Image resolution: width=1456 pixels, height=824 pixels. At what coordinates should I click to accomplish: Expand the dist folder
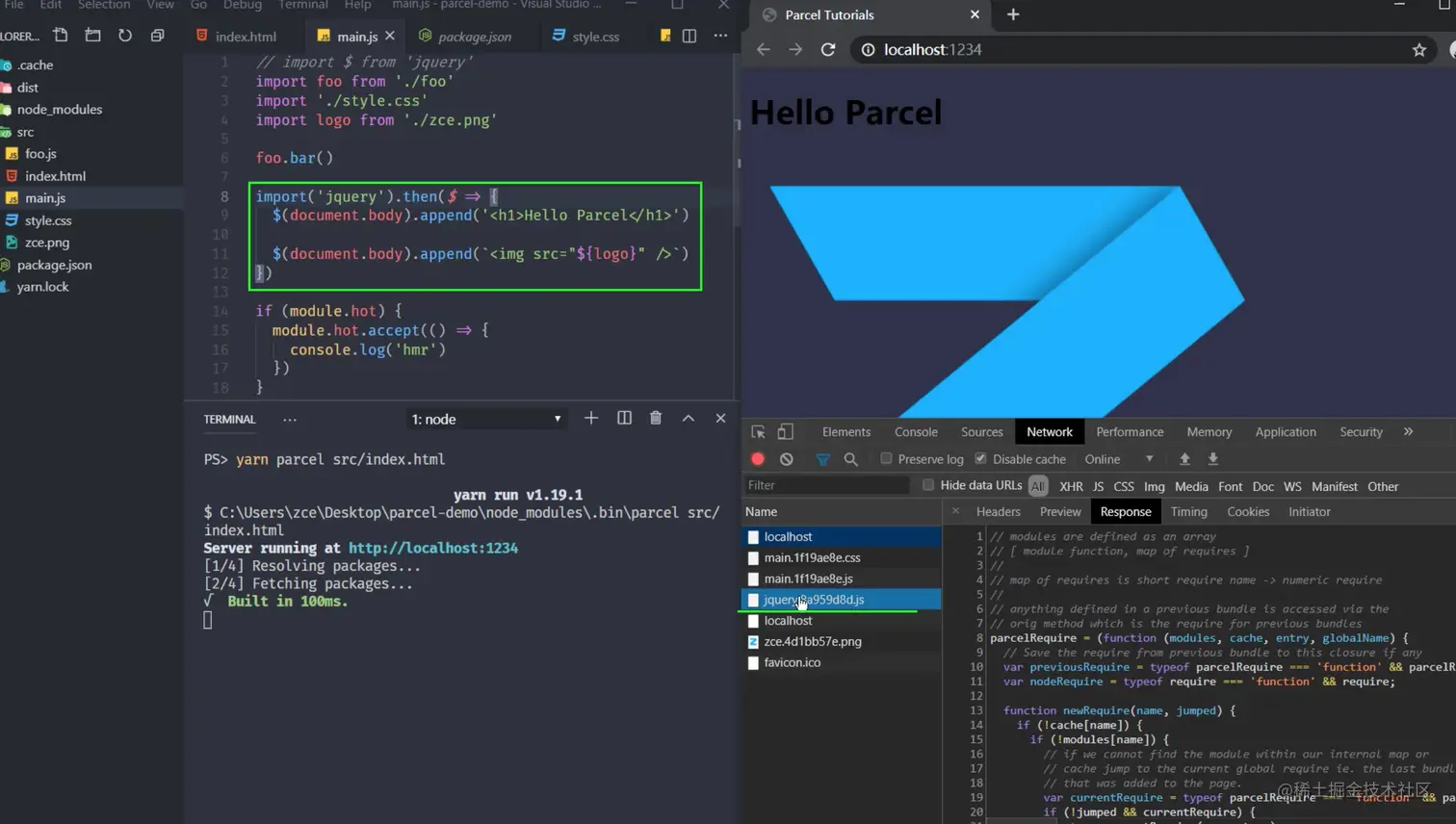[28, 87]
